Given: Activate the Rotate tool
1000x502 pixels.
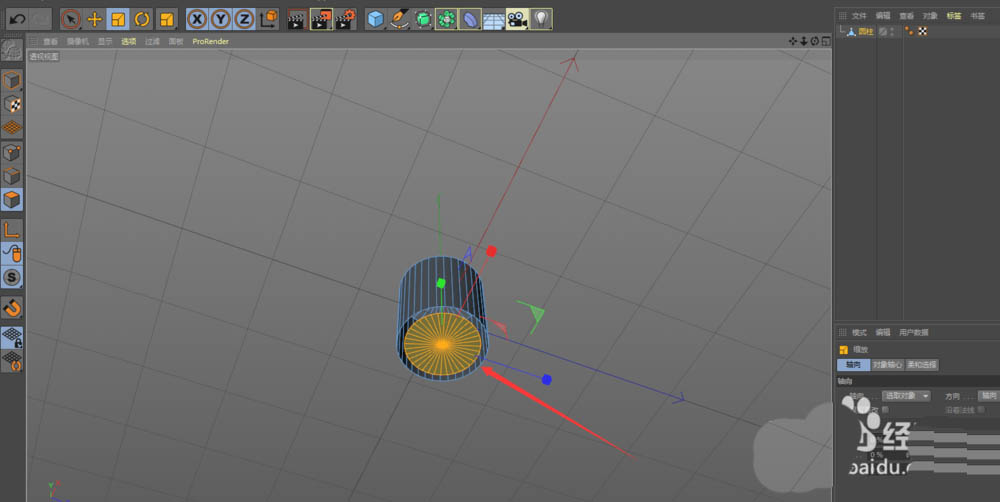Looking at the screenshot, I should coord(142,18).
